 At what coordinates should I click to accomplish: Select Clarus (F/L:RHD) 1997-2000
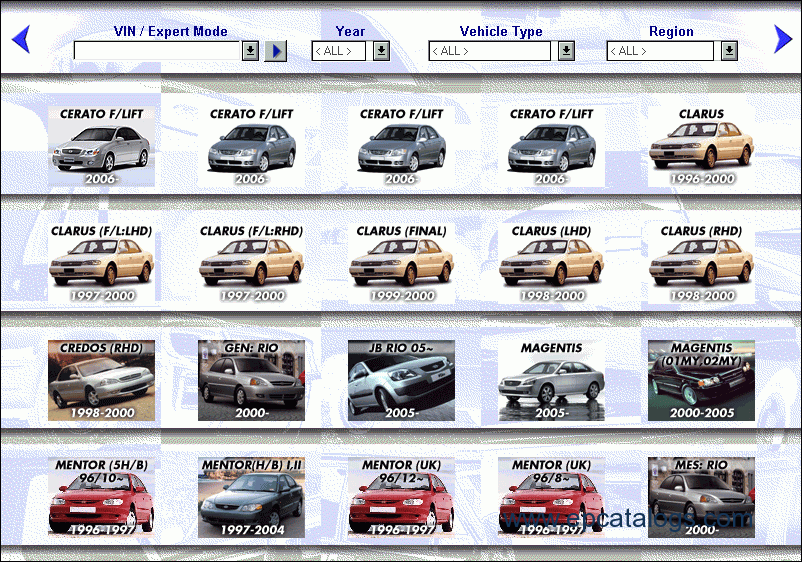[x=251, y=263]
